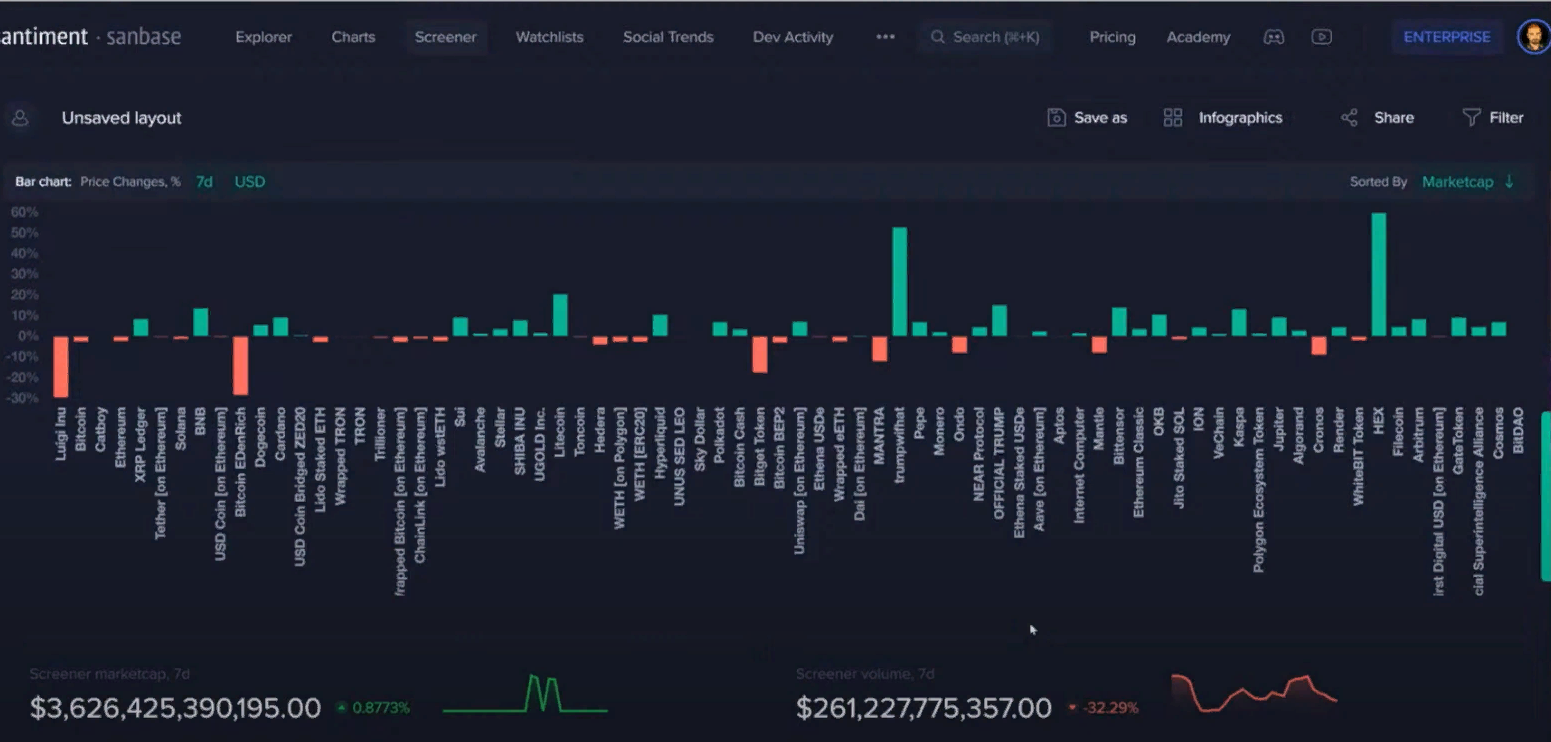Click the ENTERPRISE button
The width and height of the screenshot is (1551, 742).
pos(1447,37)
